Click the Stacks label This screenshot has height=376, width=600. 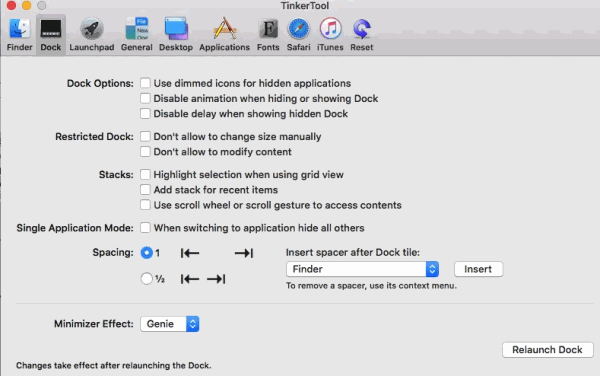(116, 174)
